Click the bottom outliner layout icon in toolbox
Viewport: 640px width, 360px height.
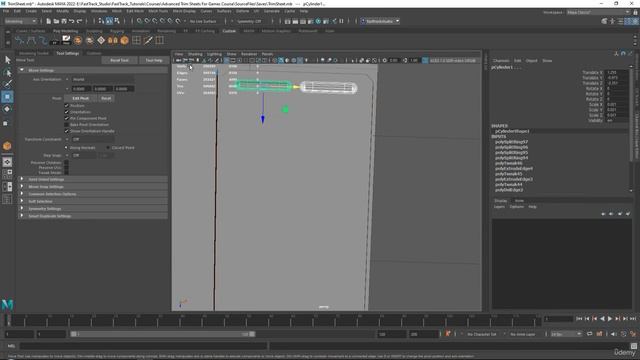(7, 199)
